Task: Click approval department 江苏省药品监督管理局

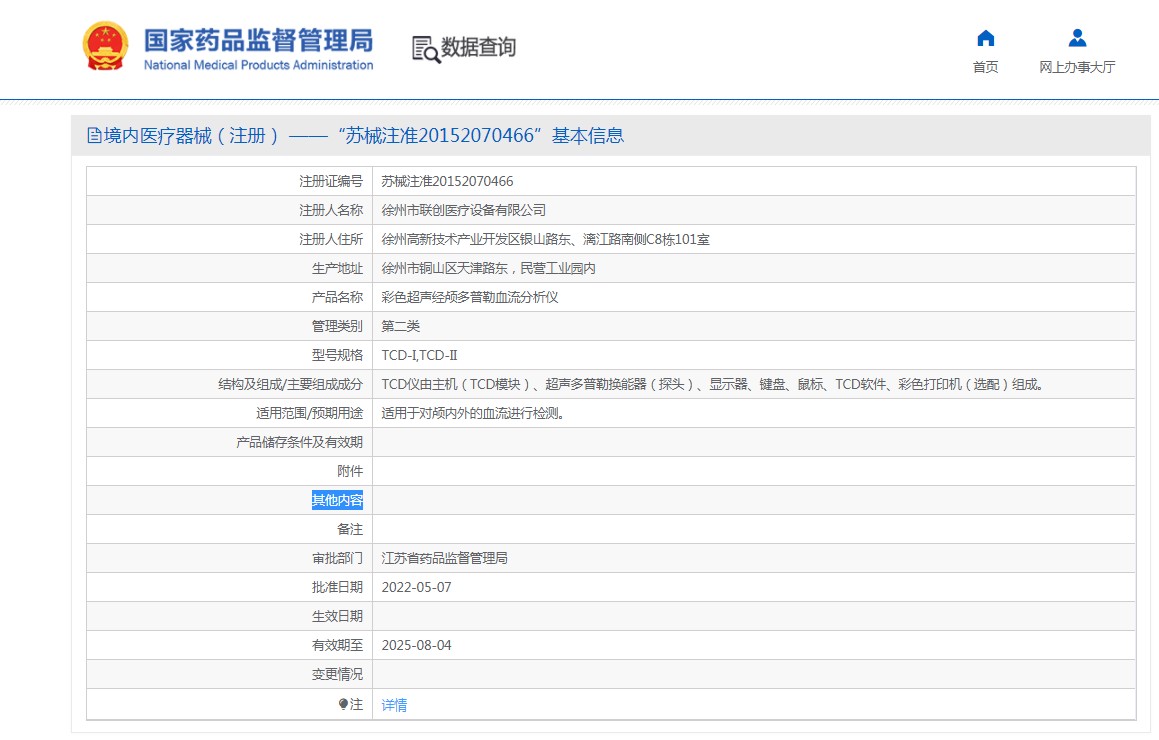Action: [x=444, y=558]
